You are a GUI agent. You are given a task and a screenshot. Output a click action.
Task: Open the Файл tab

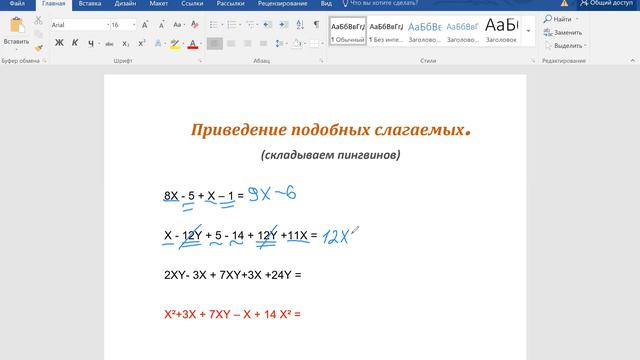pos(17,3)
